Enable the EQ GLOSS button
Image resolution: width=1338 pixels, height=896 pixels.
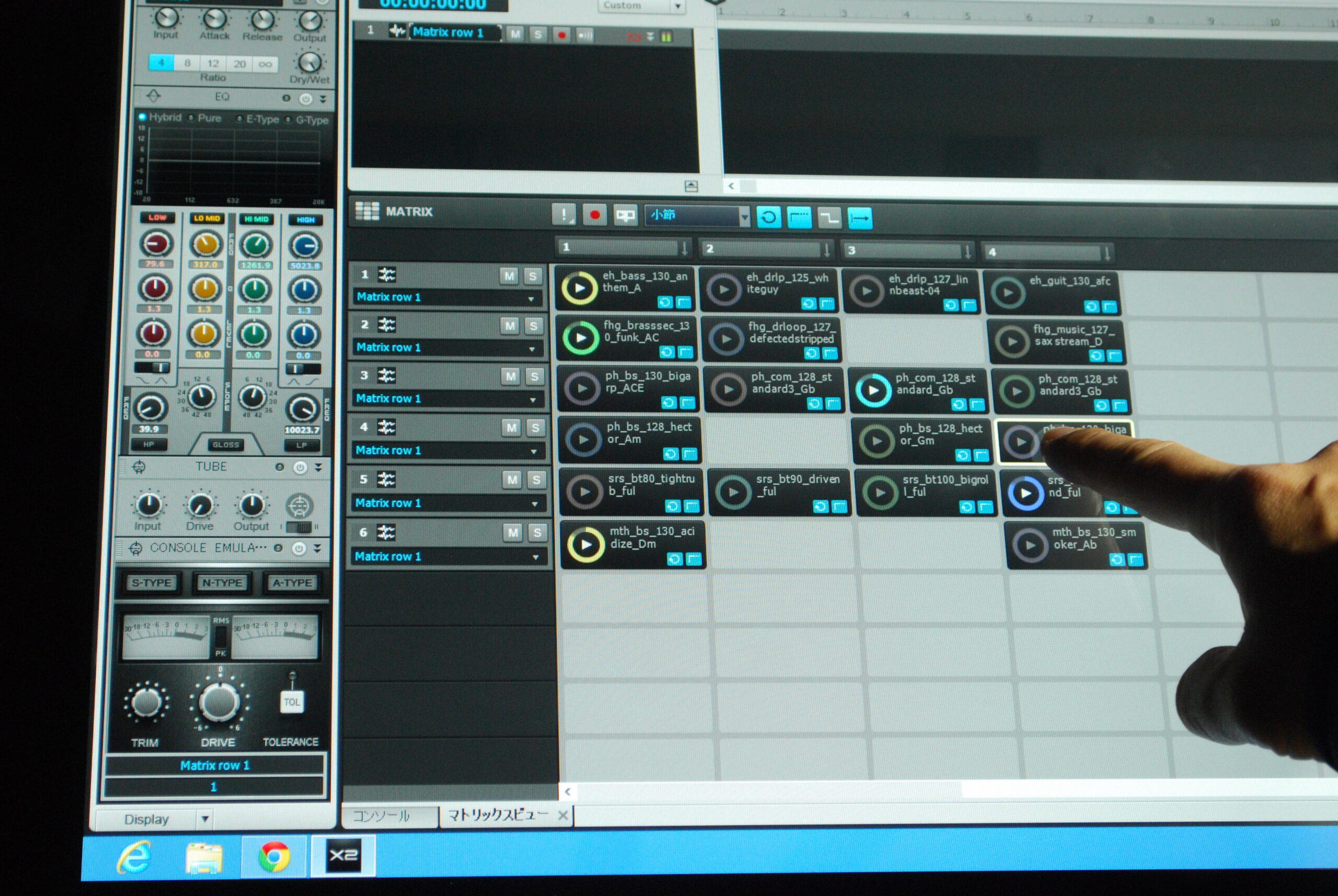pos(226,444)
